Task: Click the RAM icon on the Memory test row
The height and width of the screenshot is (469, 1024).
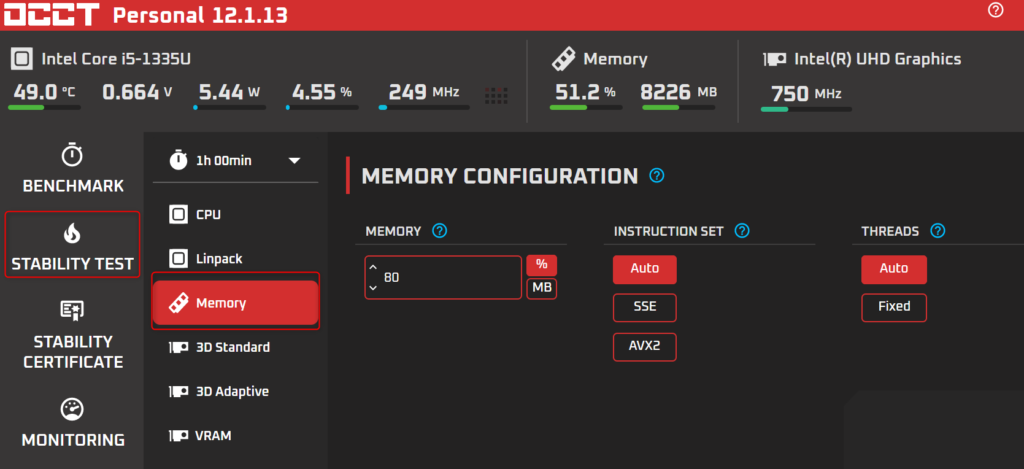Action: [x=178, y=303]
